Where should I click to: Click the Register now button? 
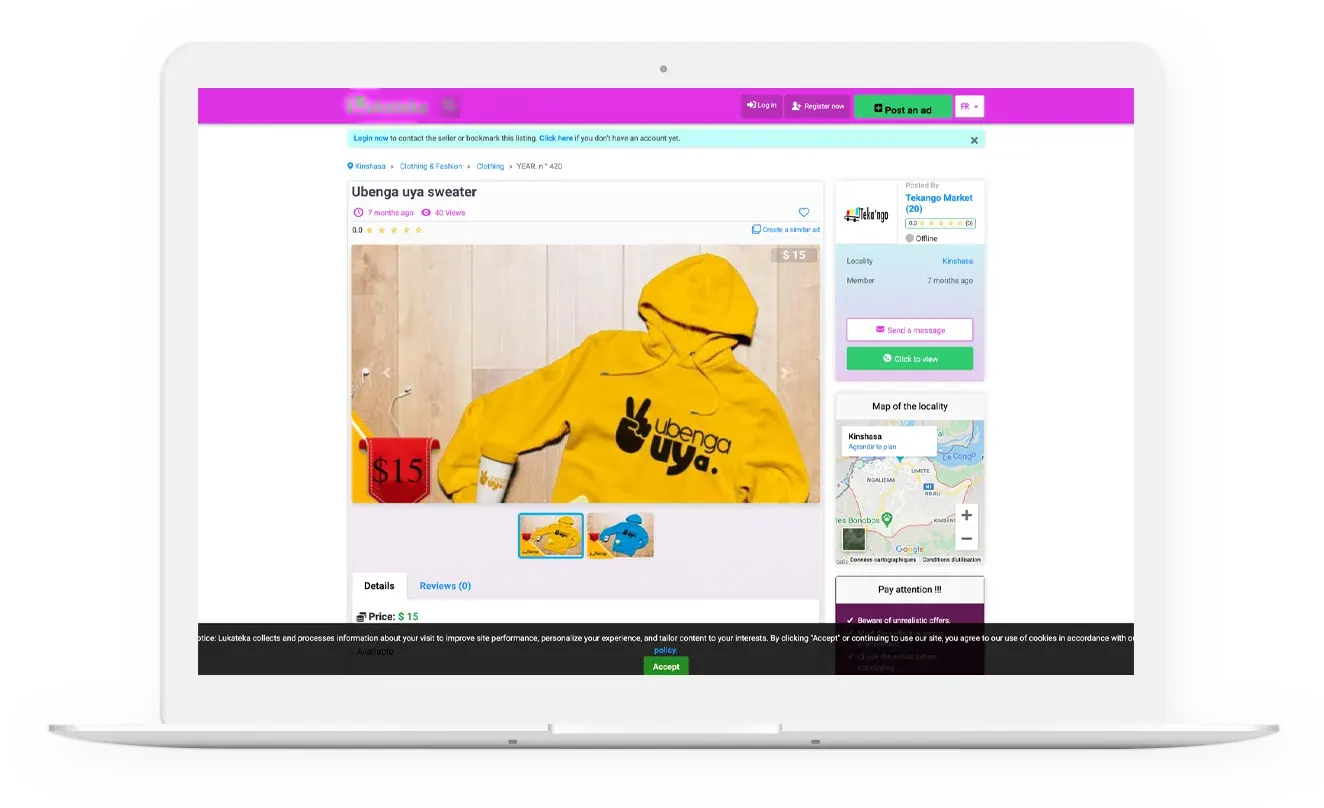tap(817, 106)
